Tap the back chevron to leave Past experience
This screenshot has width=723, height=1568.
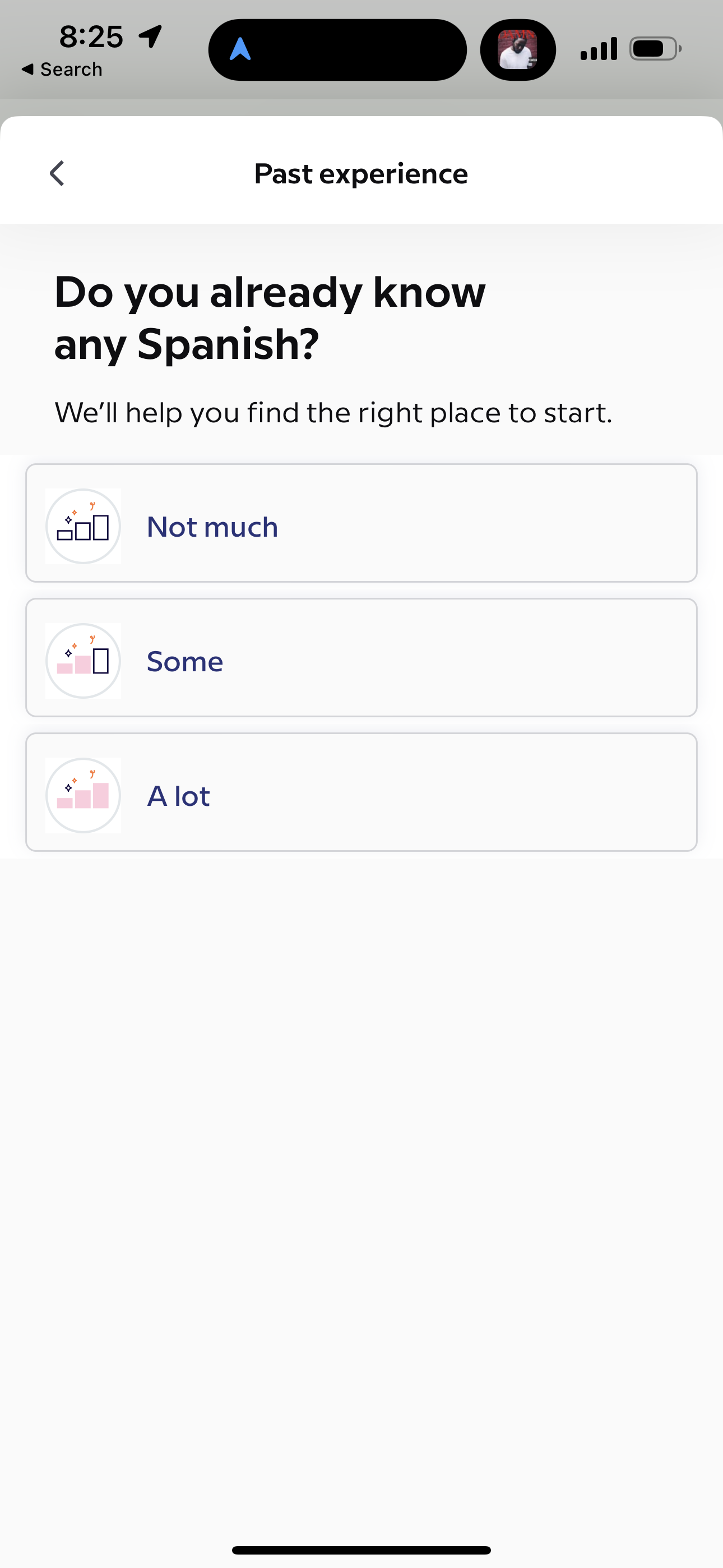tap(56, 173)
